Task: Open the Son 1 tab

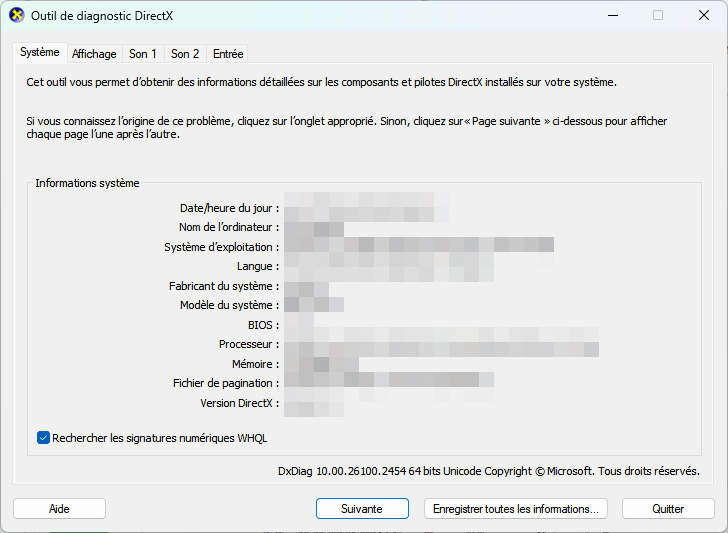Action: tap(143, 54)
